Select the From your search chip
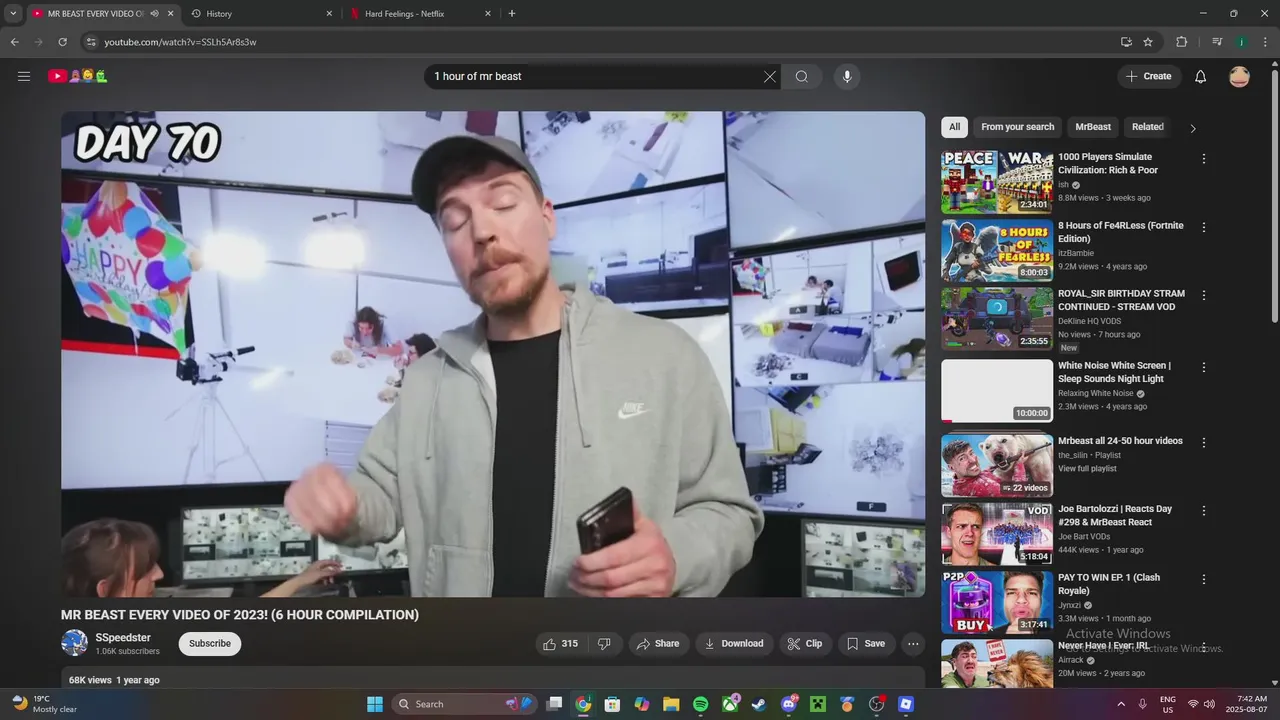 click(1017, 127)
